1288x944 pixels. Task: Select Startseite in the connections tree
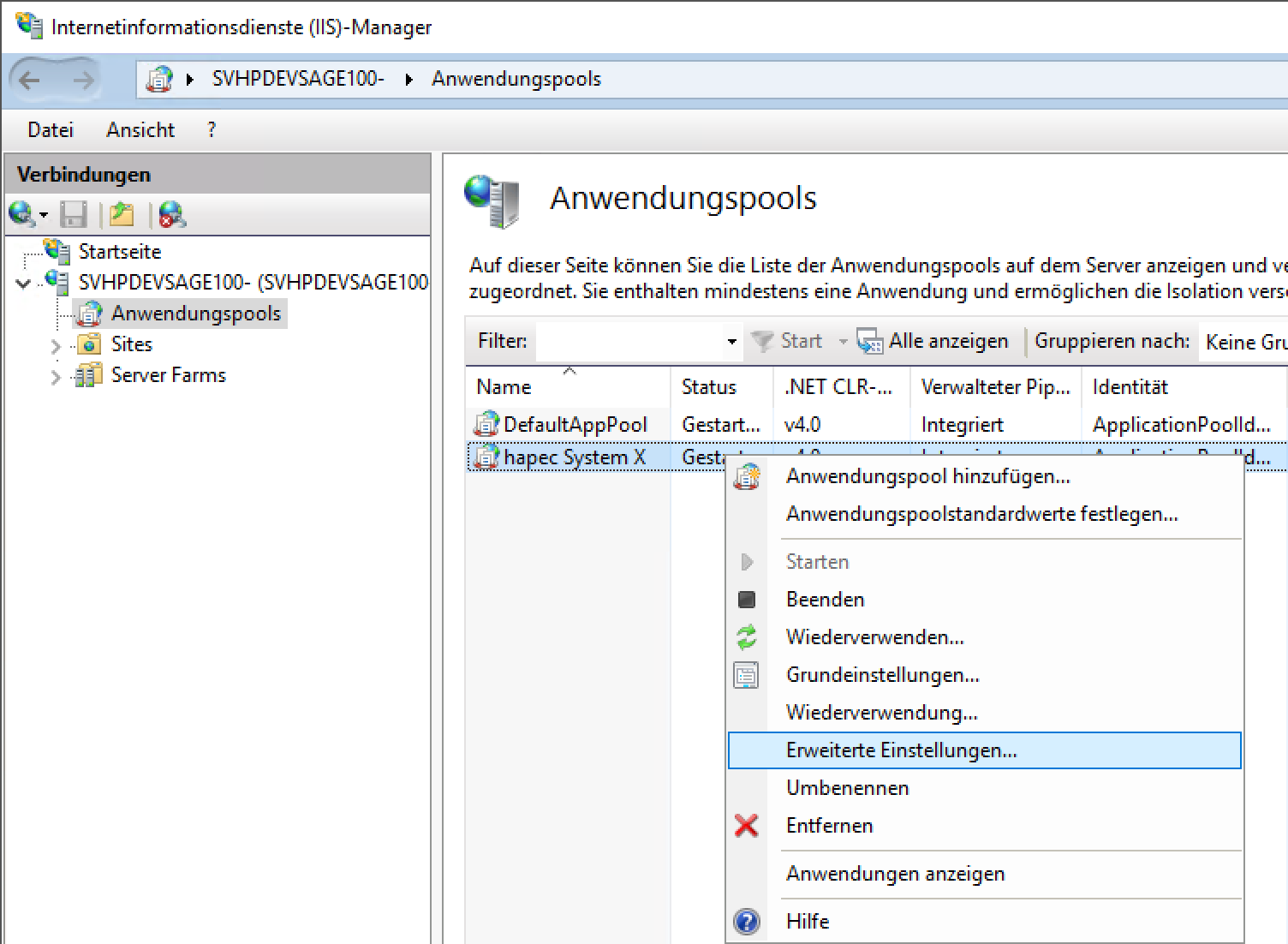click(120, 252)
